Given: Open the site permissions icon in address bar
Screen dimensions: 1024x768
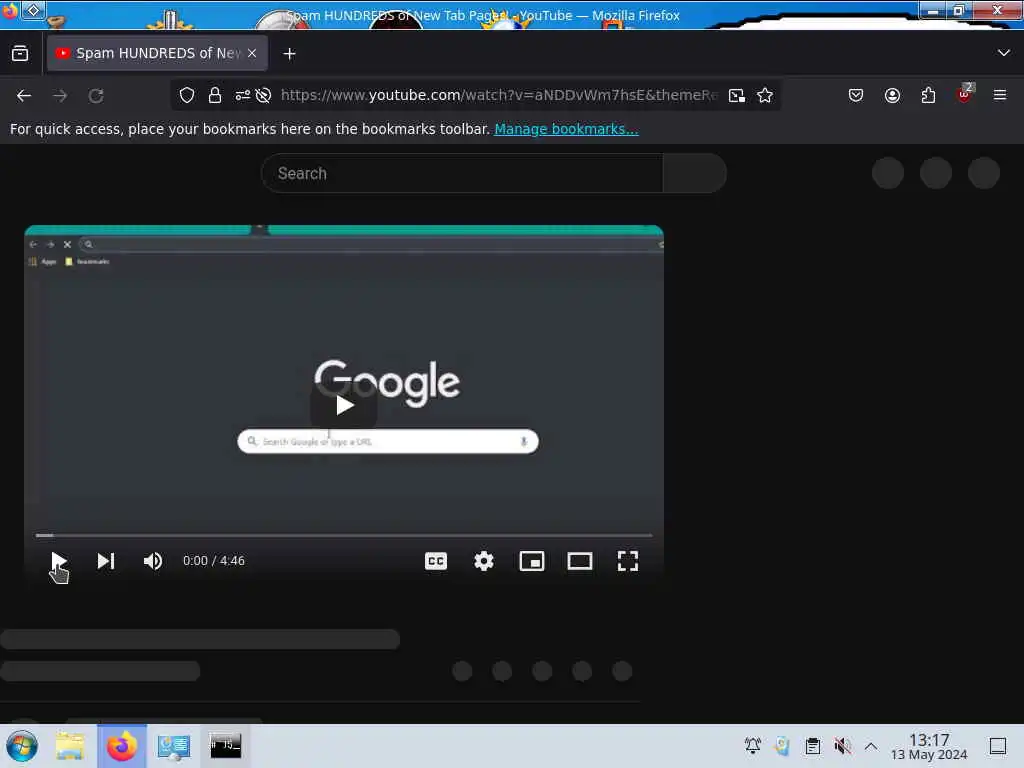Looking at the screenshot, I should [x=243, y=95].
